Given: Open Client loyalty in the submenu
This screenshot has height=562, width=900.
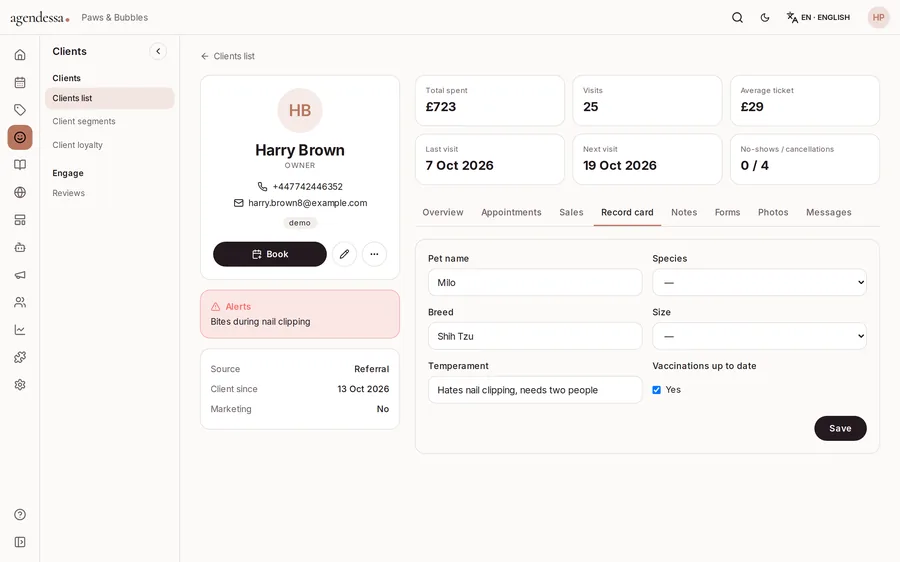Looking at the screenshot, I should [77, 145].
